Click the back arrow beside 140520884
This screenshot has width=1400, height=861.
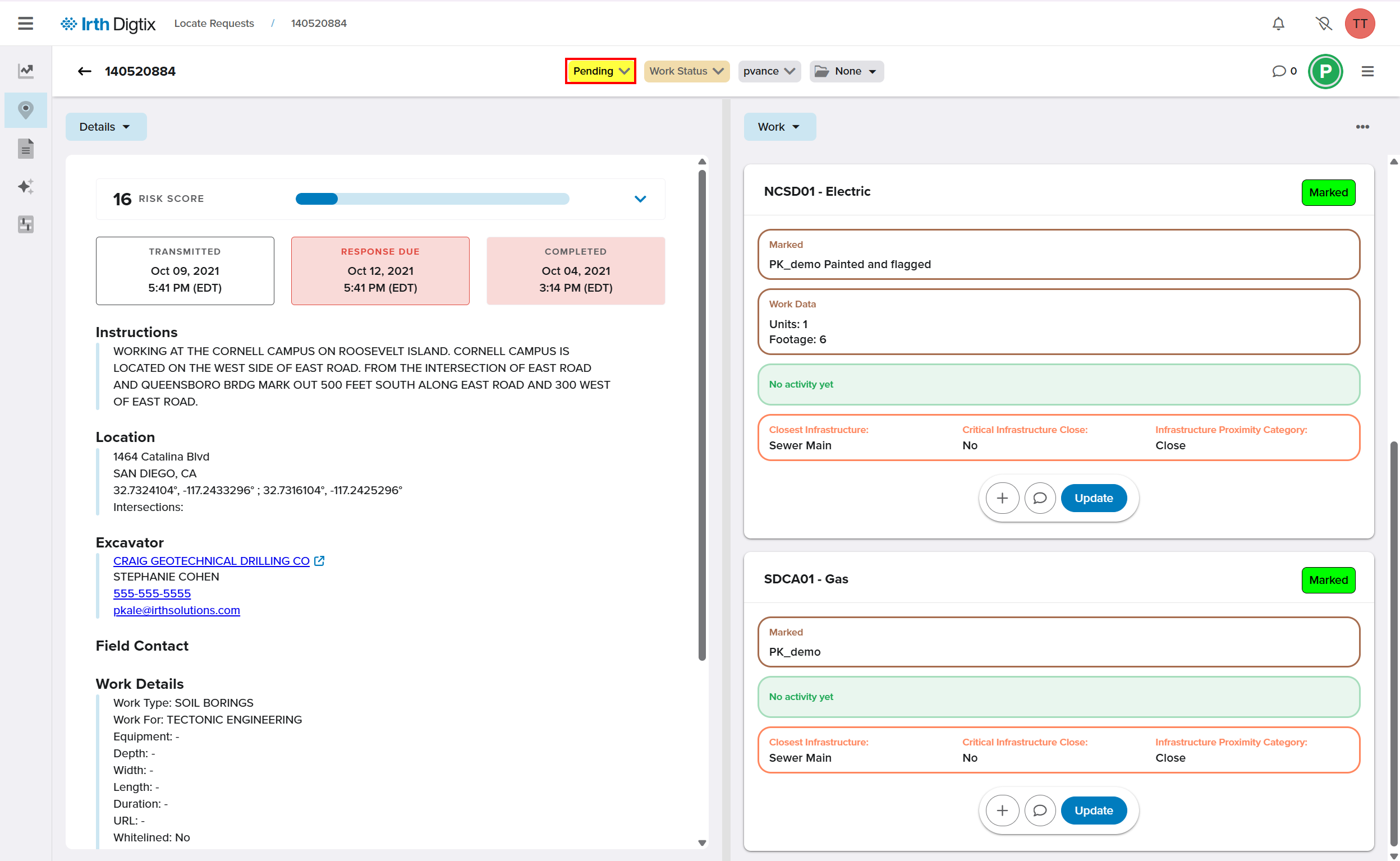point(84,71)
